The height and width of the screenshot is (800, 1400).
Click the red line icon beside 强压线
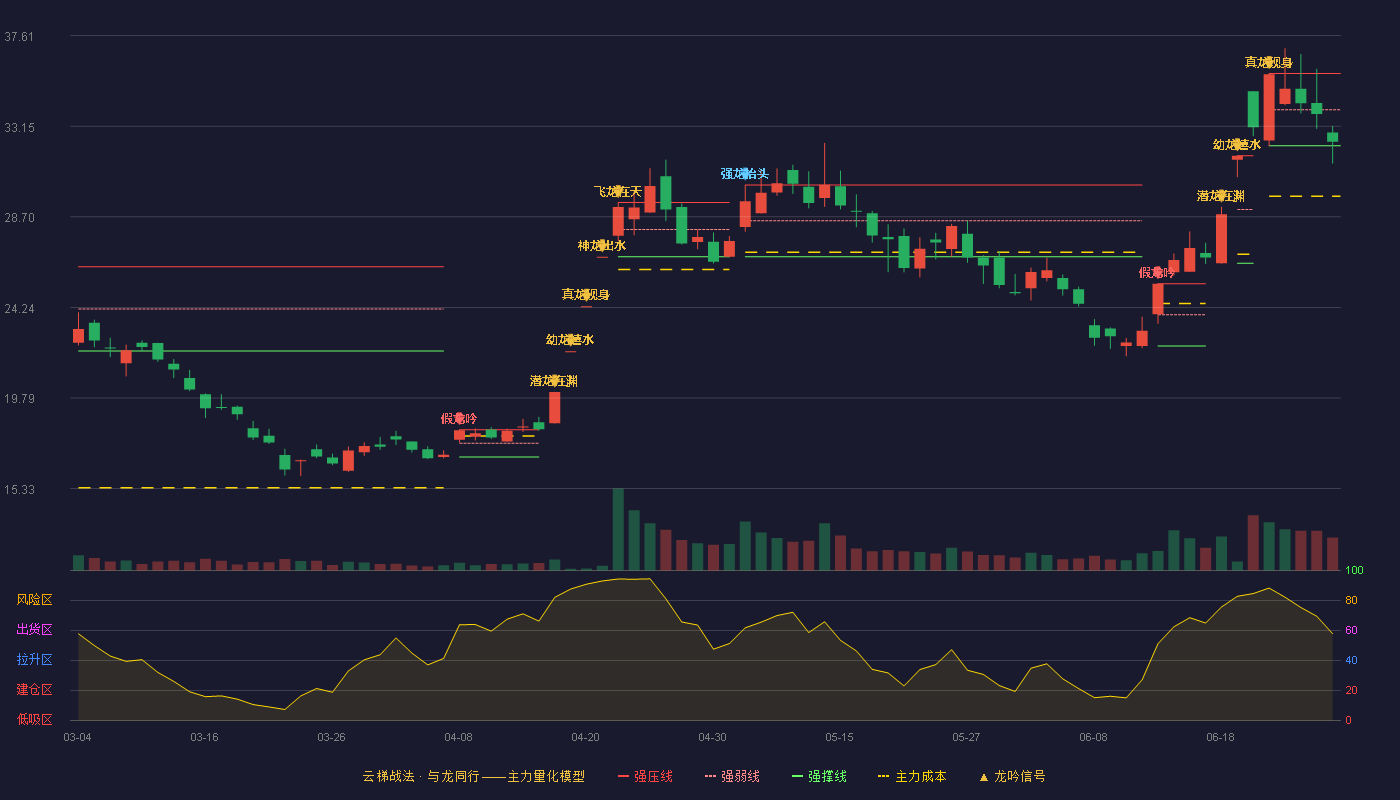(x=623, y=776)
